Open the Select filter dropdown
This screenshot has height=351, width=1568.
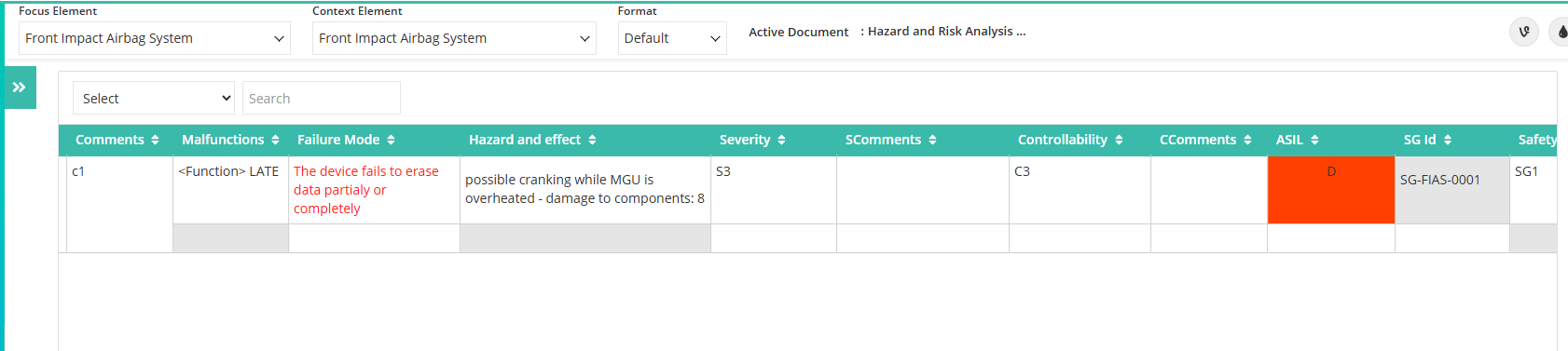pyautogui.click(x=154, y=98)
